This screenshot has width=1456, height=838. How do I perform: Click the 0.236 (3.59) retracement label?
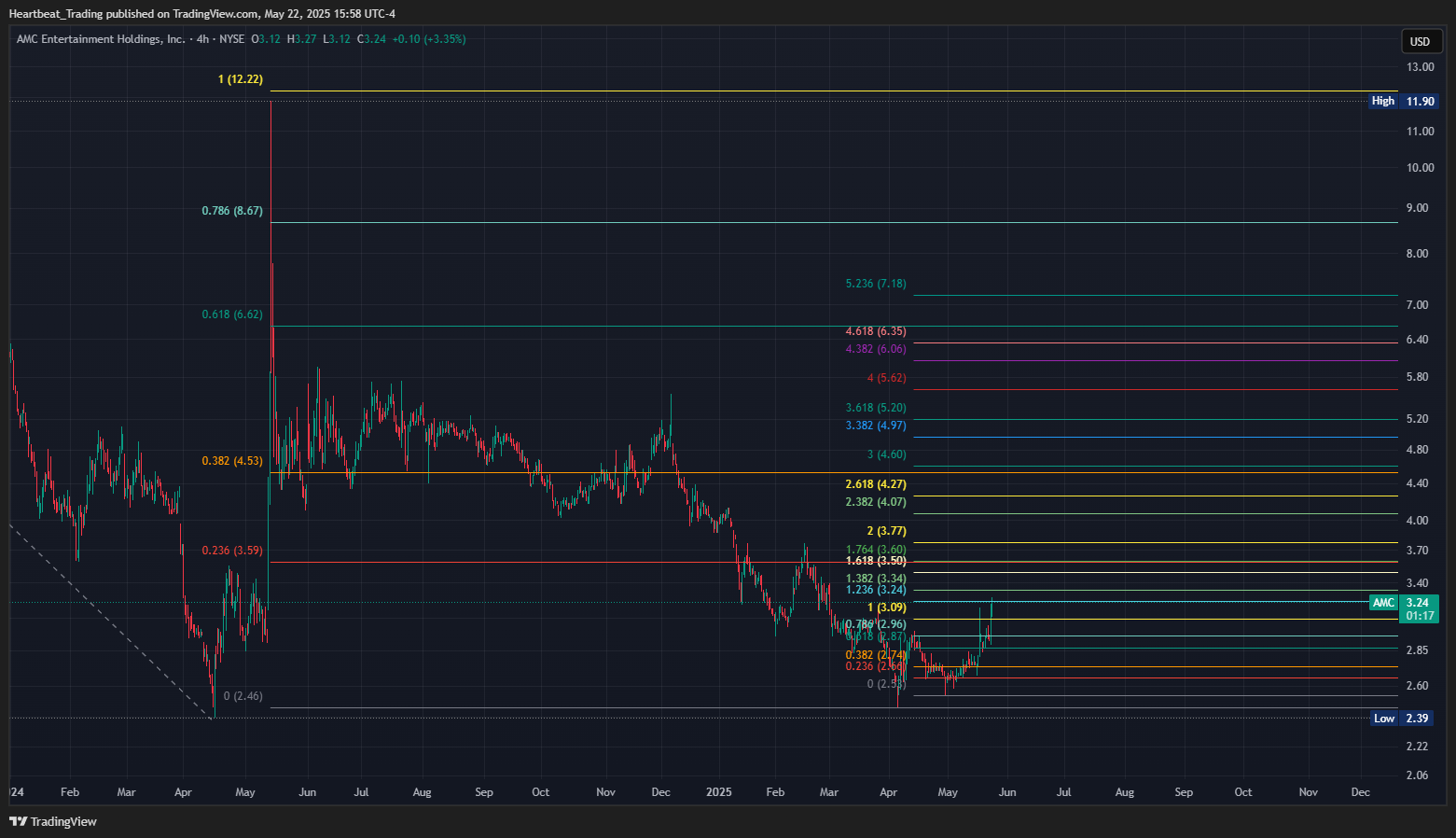pyautogui.click(x=232, y=551)
